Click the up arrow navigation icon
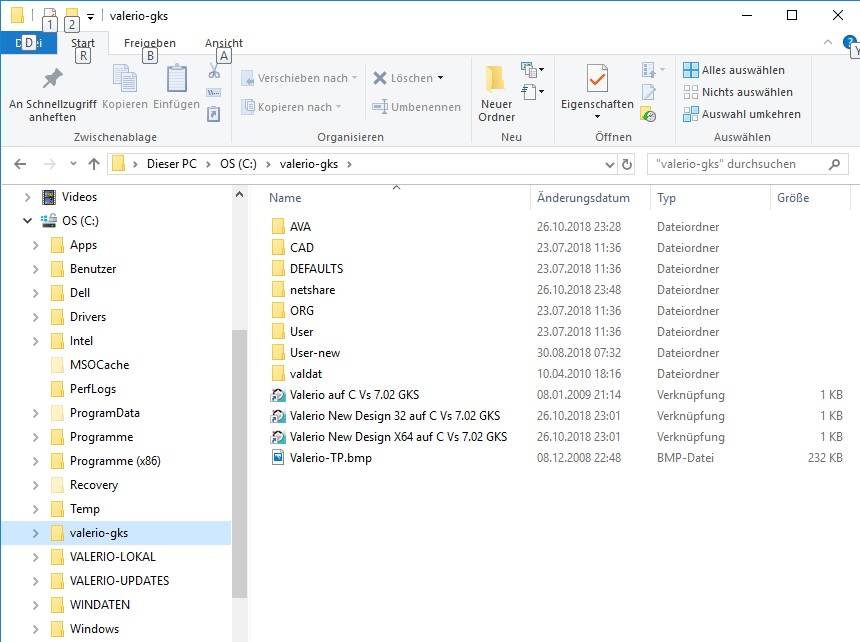860x642 pixels. point(94,164)
